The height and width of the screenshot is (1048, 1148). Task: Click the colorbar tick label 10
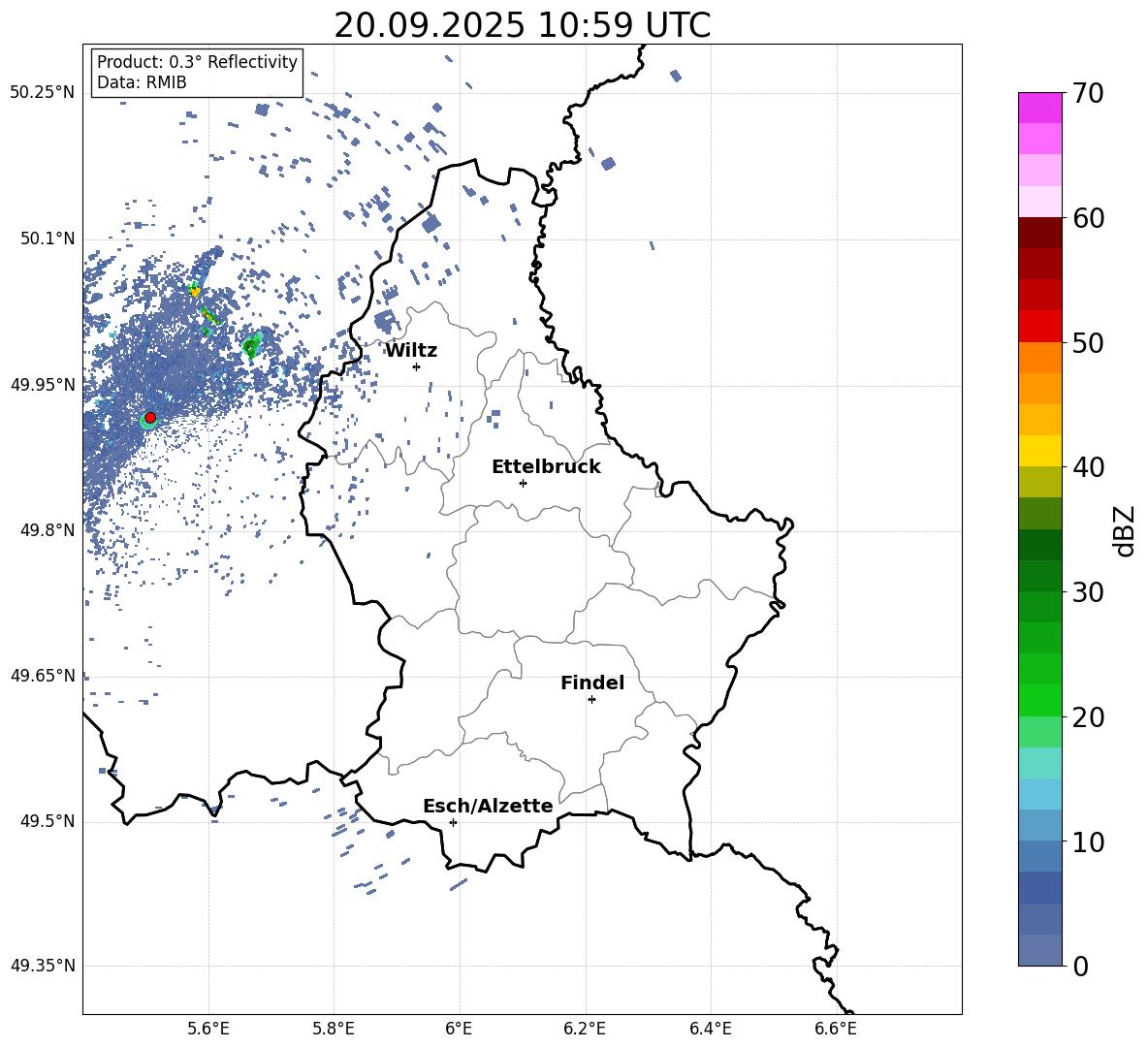click(x=1088, y=842)
